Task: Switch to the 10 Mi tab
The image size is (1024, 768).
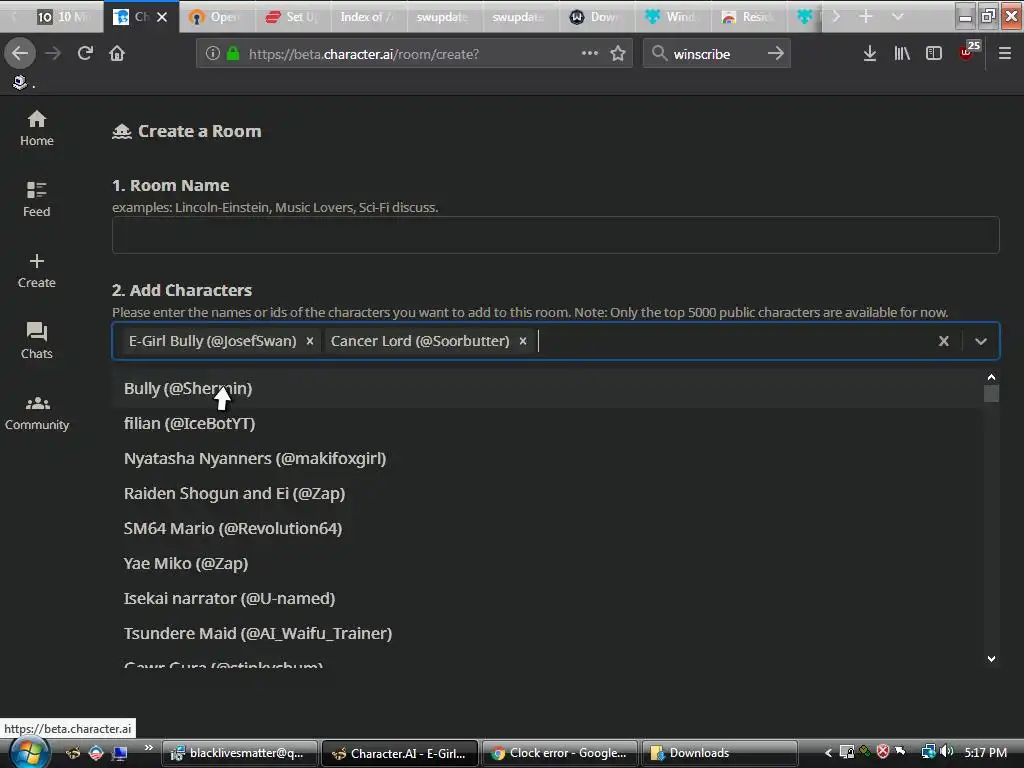Action: pyautogui.click(x=63, y=16)
